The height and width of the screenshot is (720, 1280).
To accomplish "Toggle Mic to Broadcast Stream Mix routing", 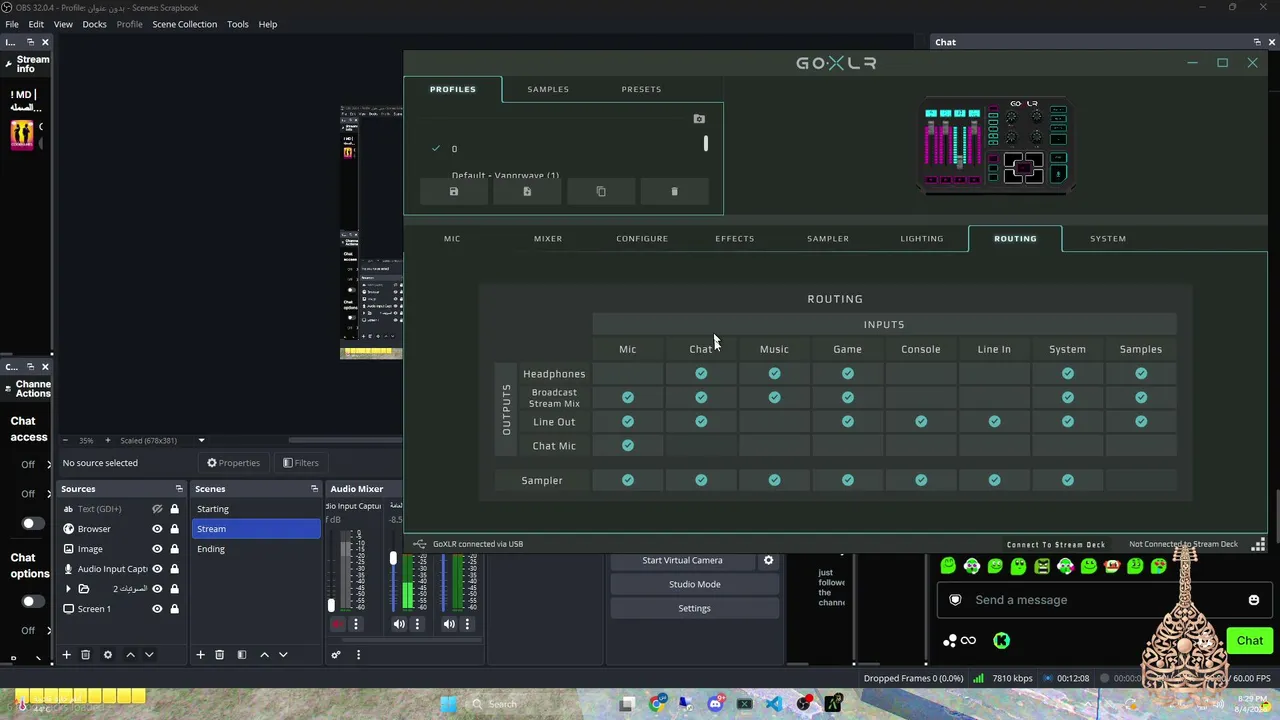I will pyautogui.click(x=628, y=398).
